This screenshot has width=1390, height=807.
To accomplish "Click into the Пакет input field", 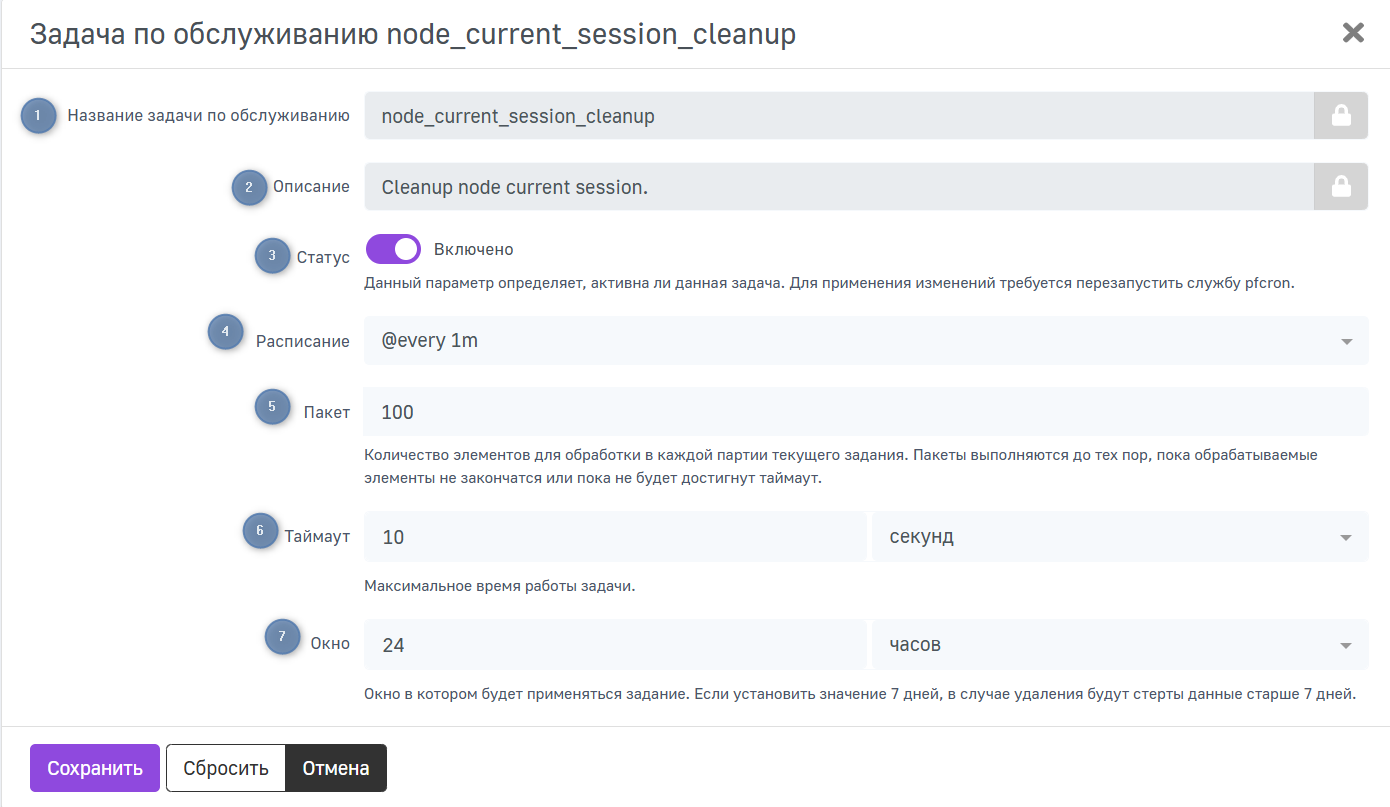I will (865, 412).
